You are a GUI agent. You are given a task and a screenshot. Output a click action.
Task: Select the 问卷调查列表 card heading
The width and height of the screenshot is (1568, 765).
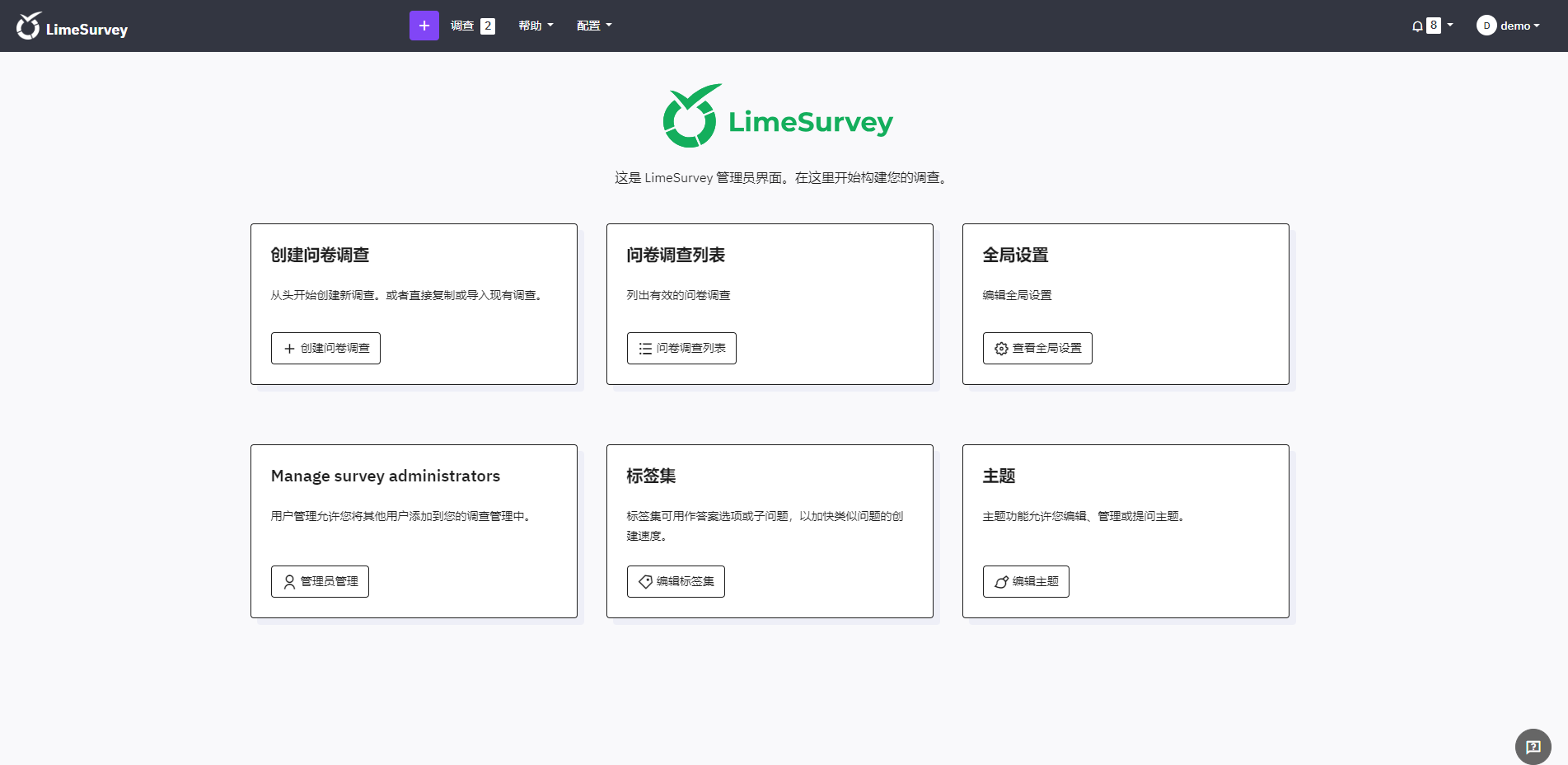[676, 255]
